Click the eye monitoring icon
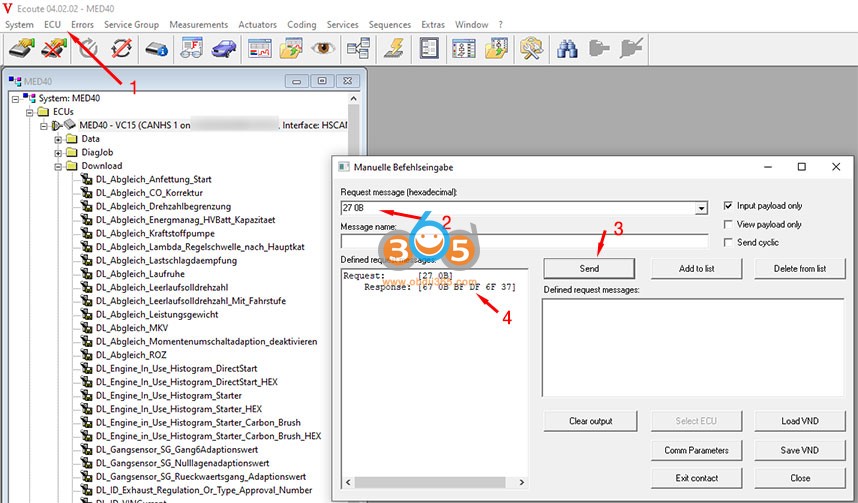858x503 pixels. tap(323, 48)
